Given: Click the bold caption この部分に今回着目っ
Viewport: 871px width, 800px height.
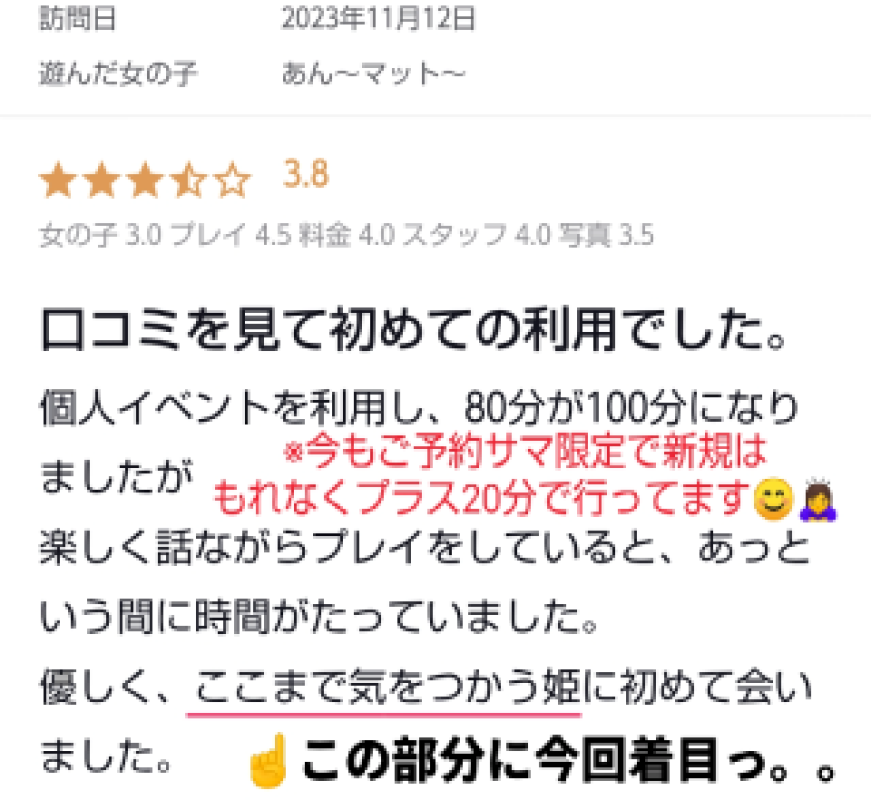Looking at the screenshot, I should [567, 759].
